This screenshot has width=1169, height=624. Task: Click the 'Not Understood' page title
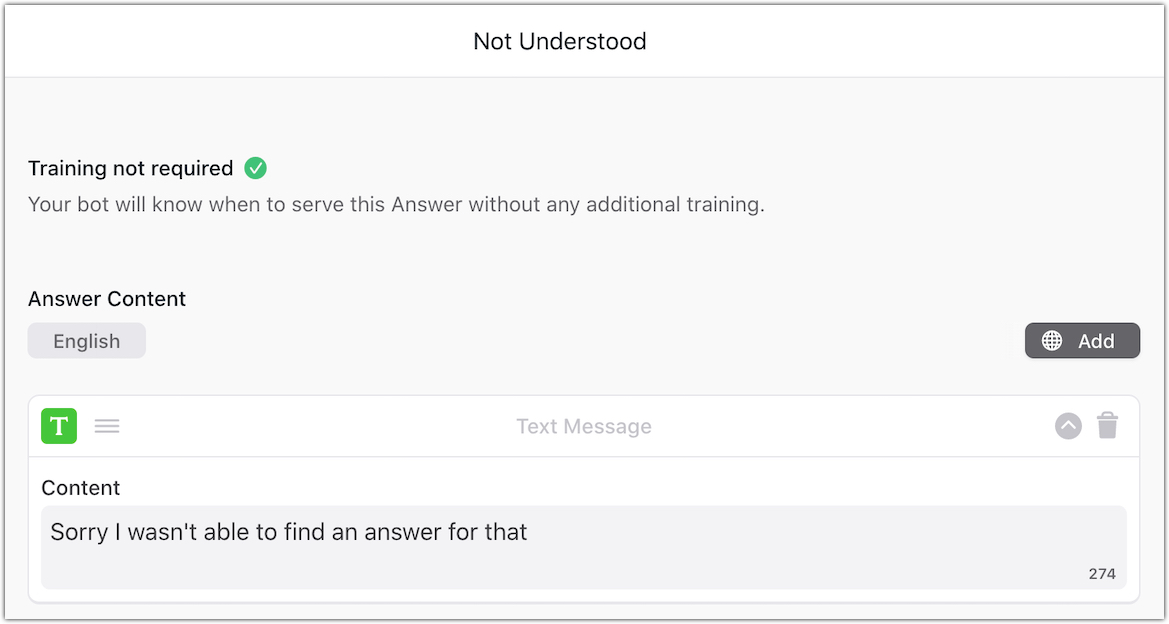(560, 41)
